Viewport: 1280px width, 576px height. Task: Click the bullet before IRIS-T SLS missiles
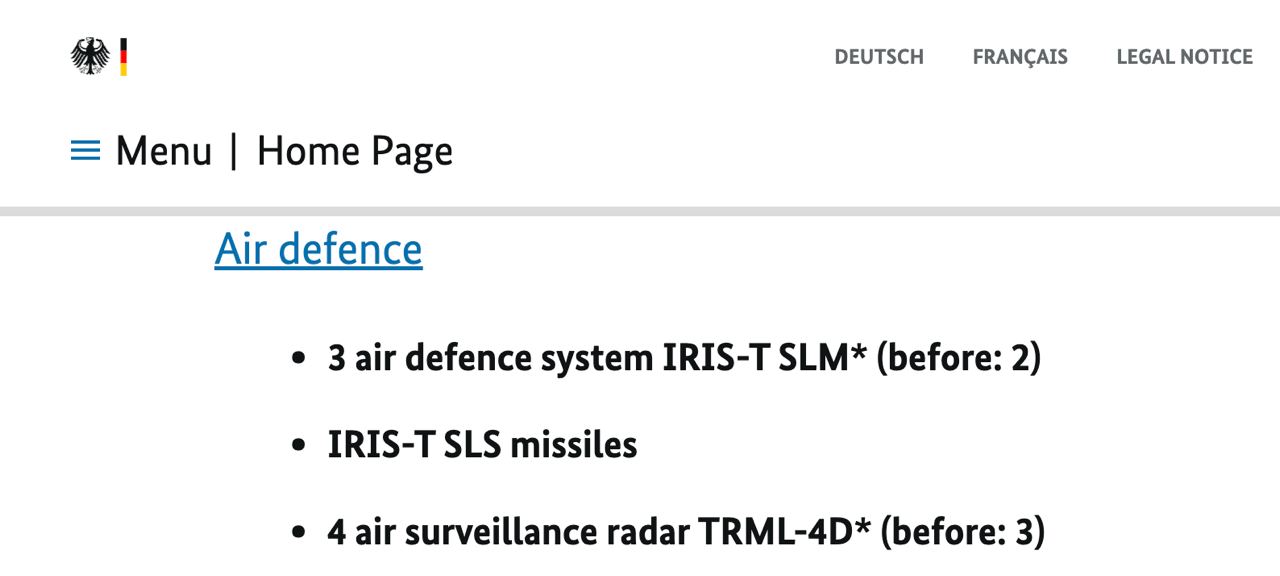click(x=298, y=446)
